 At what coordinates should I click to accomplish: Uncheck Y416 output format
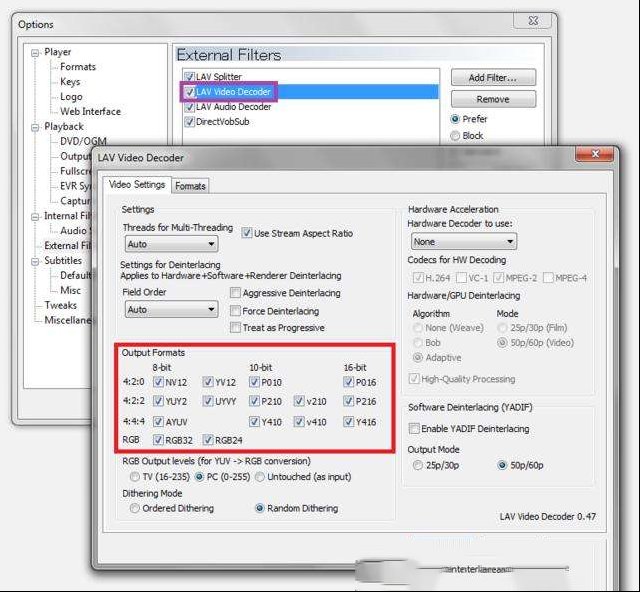tap(348, 421)
